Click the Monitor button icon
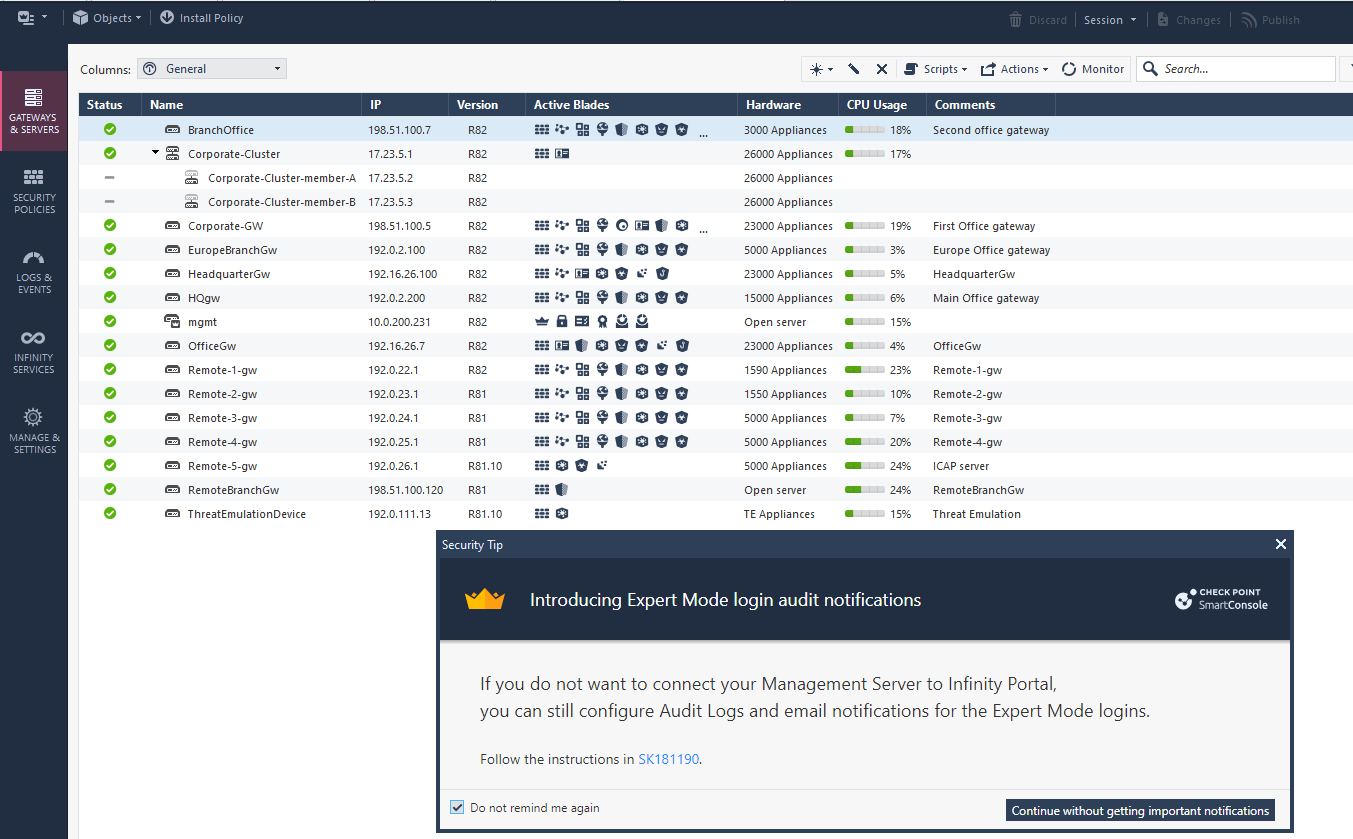Viewport: 1353px width, 839px height. tap(1069, 69)
